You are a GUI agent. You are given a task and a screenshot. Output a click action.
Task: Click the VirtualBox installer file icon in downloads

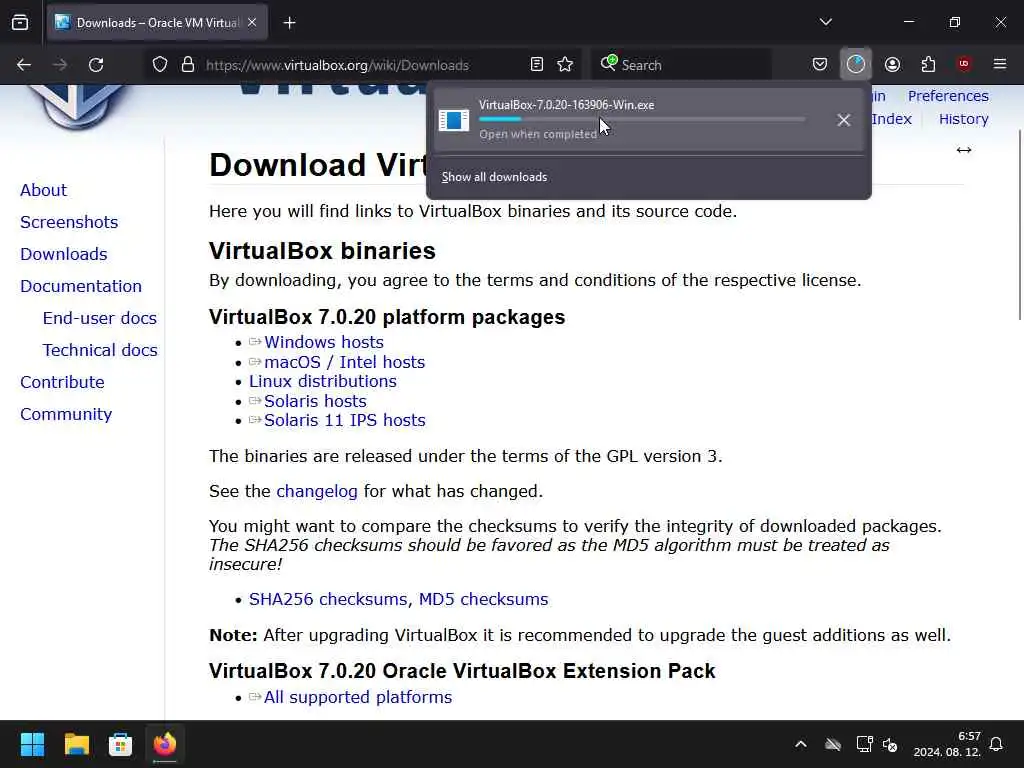tap(454, 120)
